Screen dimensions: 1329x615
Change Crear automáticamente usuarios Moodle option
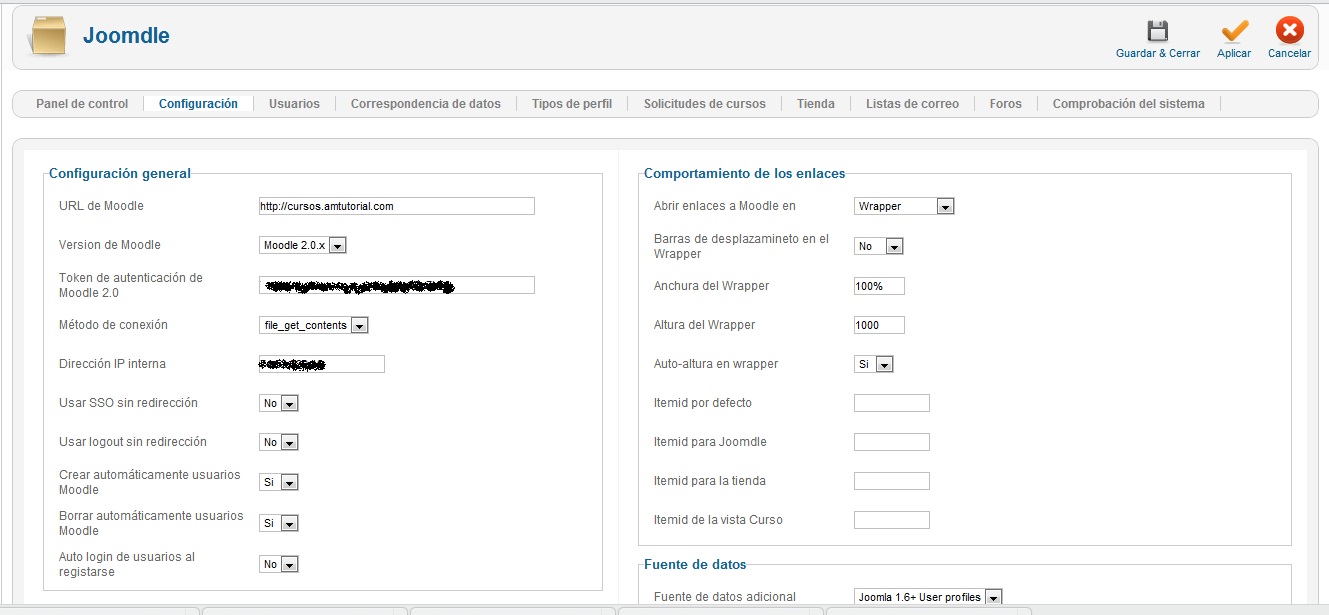[x=279, y=482]
